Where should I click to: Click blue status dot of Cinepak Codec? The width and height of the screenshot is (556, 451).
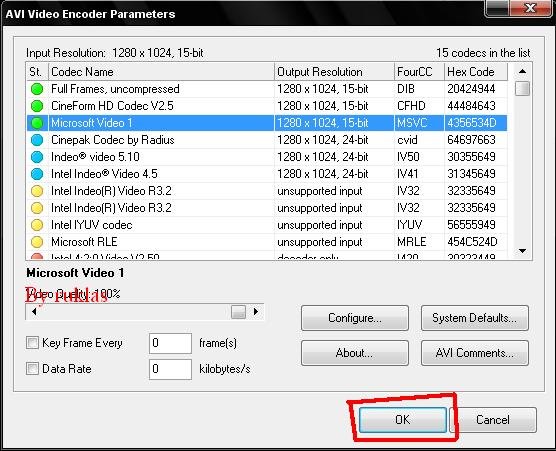(x=37, y=140)
